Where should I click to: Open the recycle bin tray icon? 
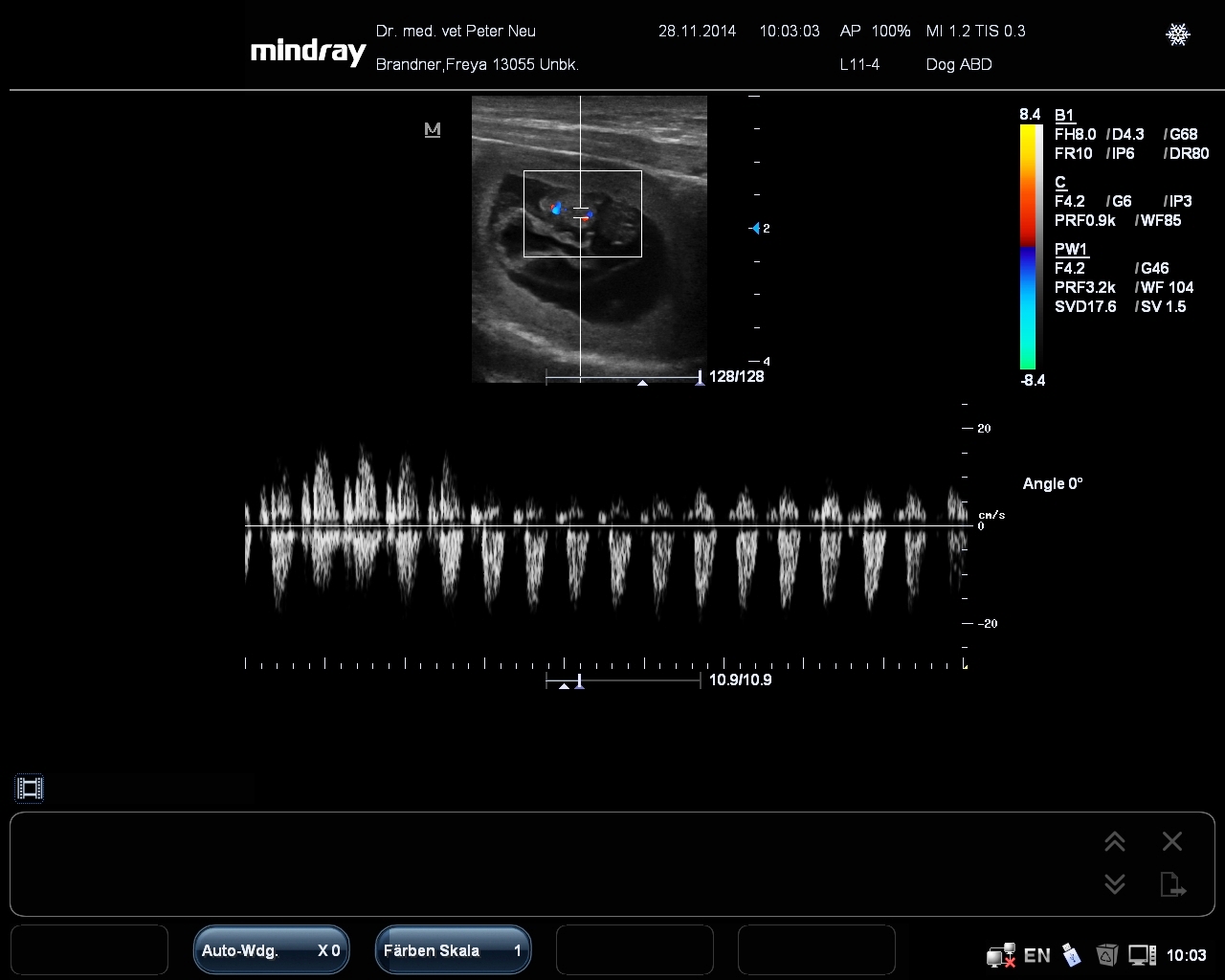tap(1106, 955)
